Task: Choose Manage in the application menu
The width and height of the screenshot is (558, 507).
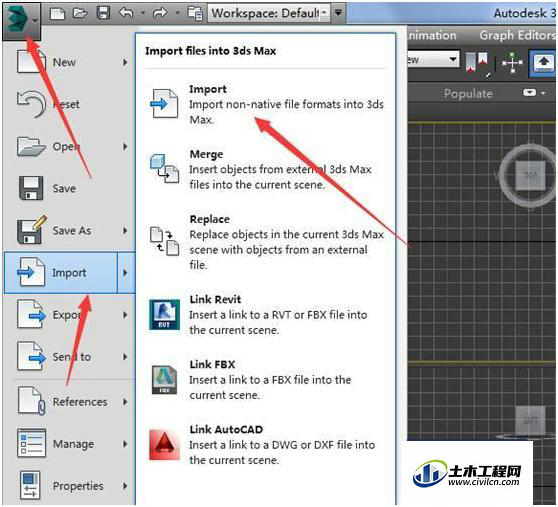Action: (70, 444)
